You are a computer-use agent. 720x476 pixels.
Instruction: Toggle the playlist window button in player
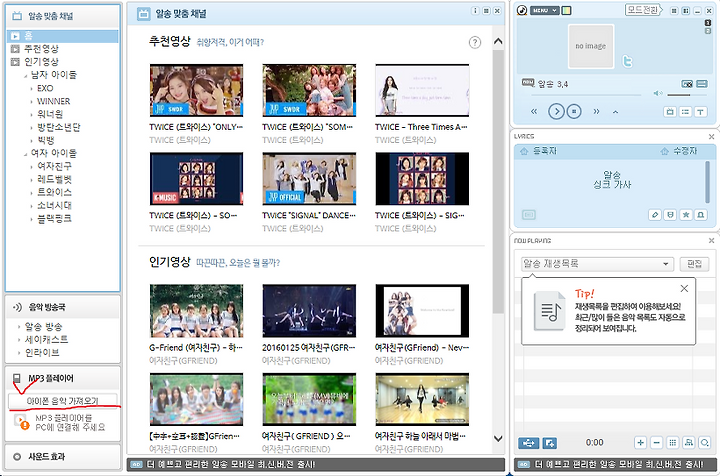click(685, 112)
